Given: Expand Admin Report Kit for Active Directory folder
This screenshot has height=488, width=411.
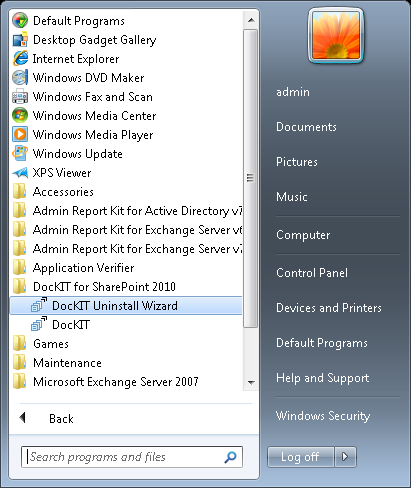Looking at the screenshot, I should (126, 211).
